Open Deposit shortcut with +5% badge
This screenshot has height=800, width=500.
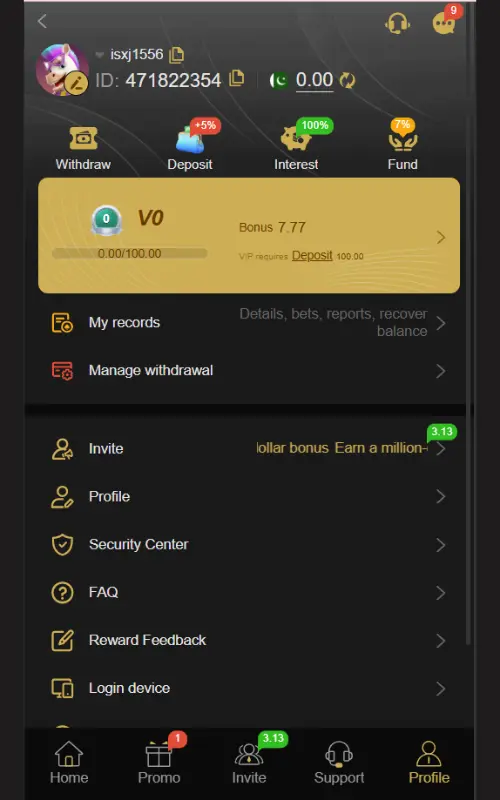tap(190, 148)
